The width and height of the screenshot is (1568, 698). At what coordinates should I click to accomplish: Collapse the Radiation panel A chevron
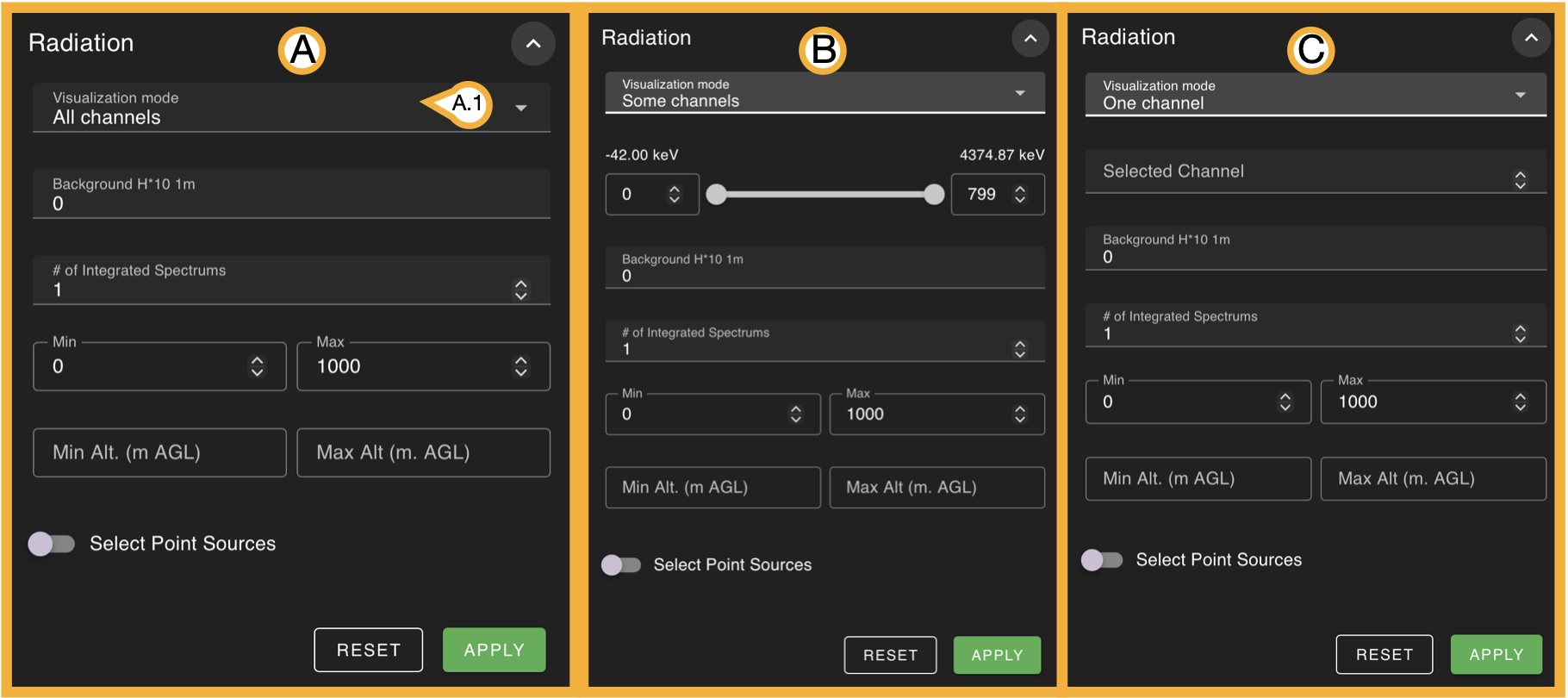[x=533, y=44]
